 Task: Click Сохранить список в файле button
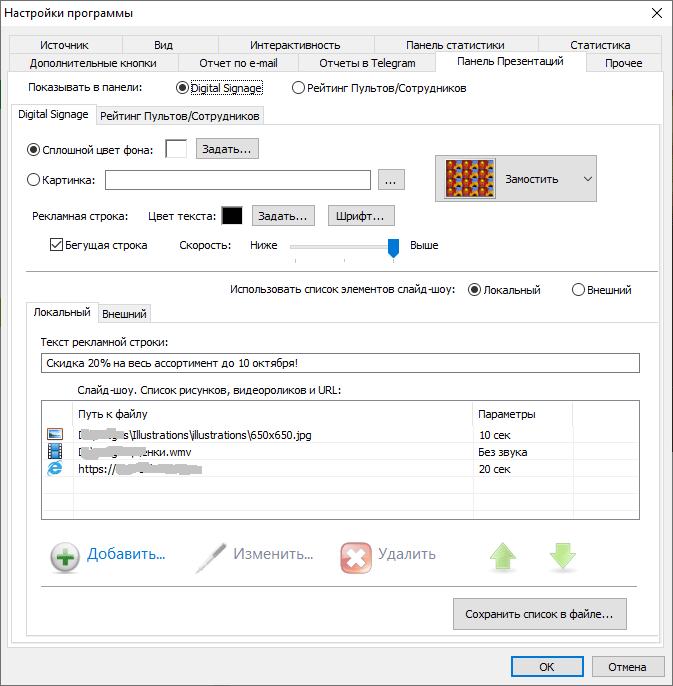pyautogui.click(x=545, y=614)
